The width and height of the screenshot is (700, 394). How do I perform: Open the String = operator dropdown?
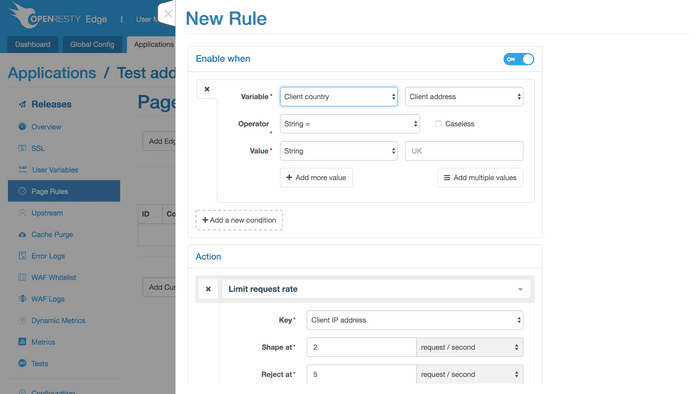(x=350, y=124)
